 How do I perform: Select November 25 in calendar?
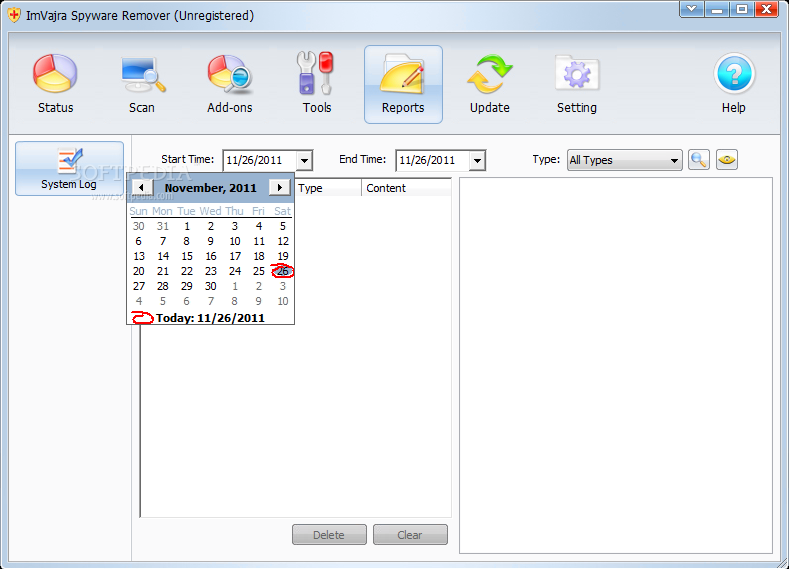259,271
